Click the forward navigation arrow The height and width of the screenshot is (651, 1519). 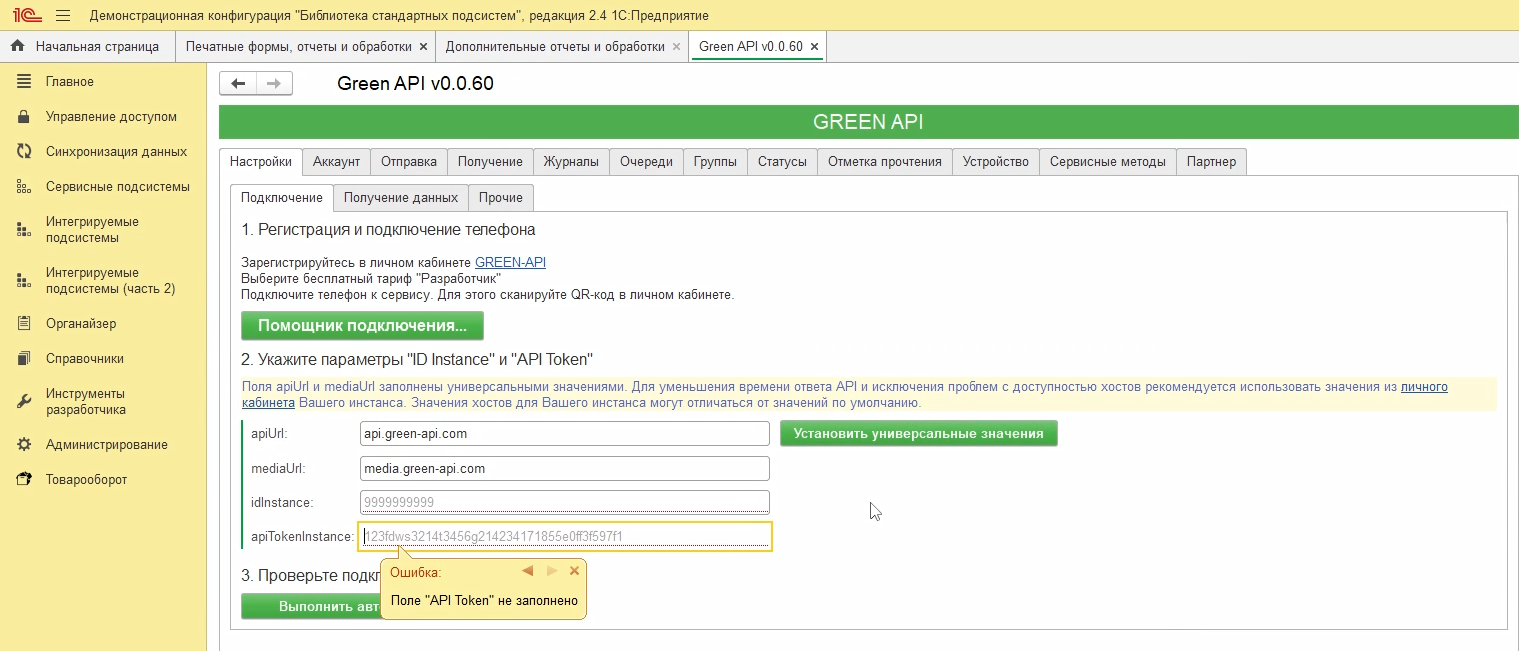pyautogui.click(x=274, y=84)
